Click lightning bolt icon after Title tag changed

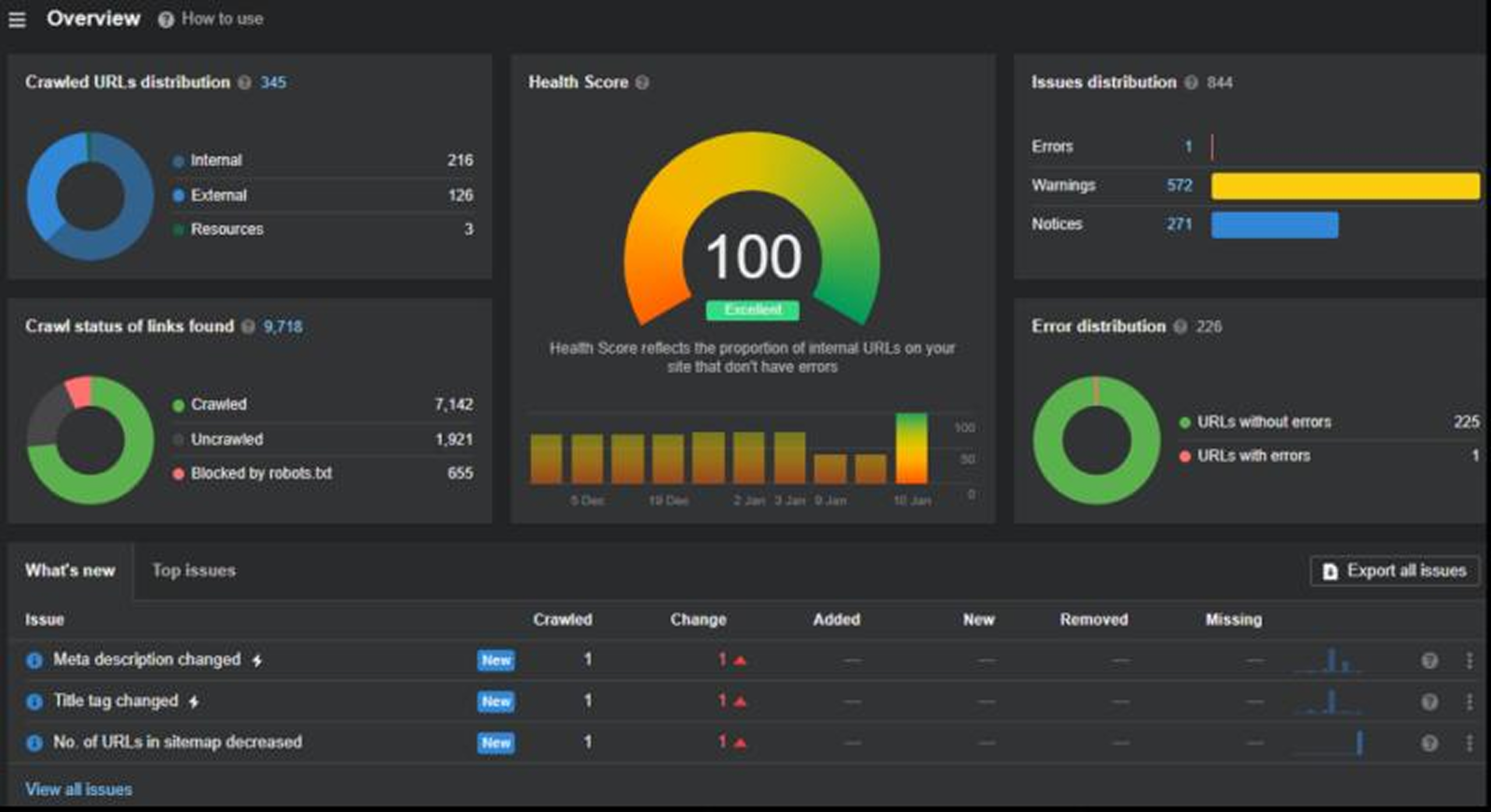click(x=194, y=702)
